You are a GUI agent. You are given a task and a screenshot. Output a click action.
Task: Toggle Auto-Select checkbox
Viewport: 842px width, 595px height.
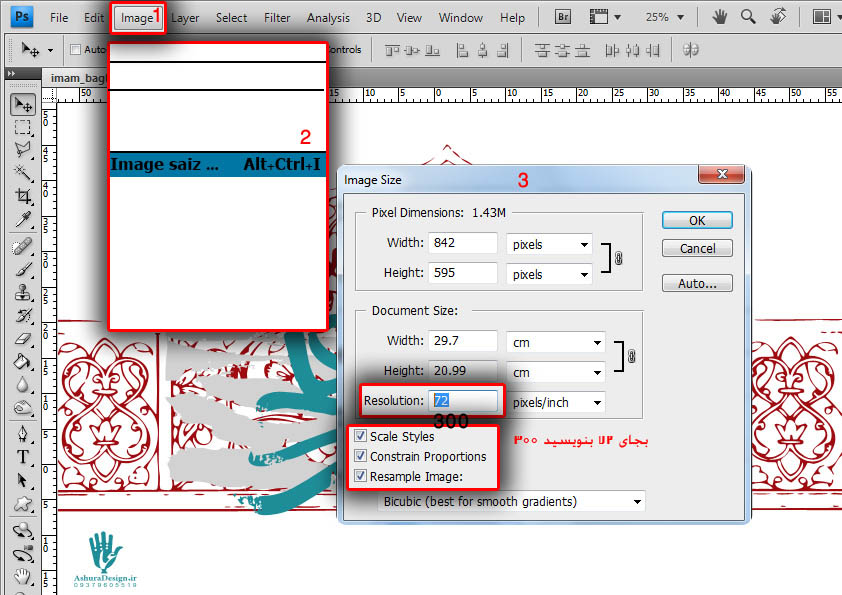(x=76, y=50)
